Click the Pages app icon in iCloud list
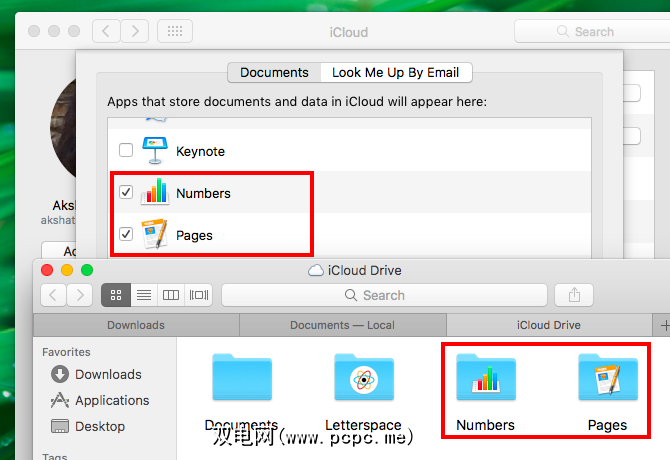The image size is (670, 460). point(155,234)
